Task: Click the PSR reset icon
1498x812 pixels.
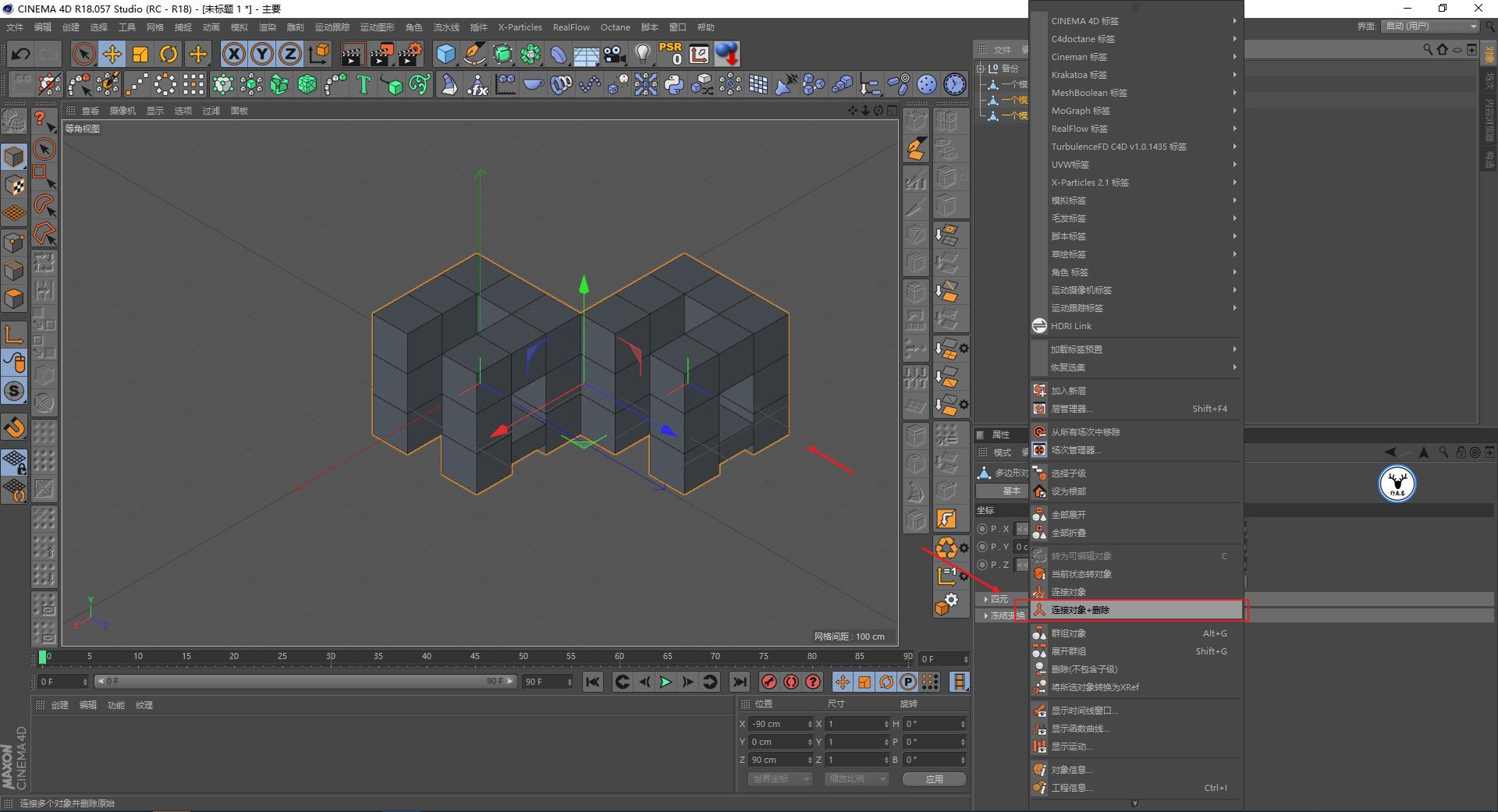Action: coord(670,54)
